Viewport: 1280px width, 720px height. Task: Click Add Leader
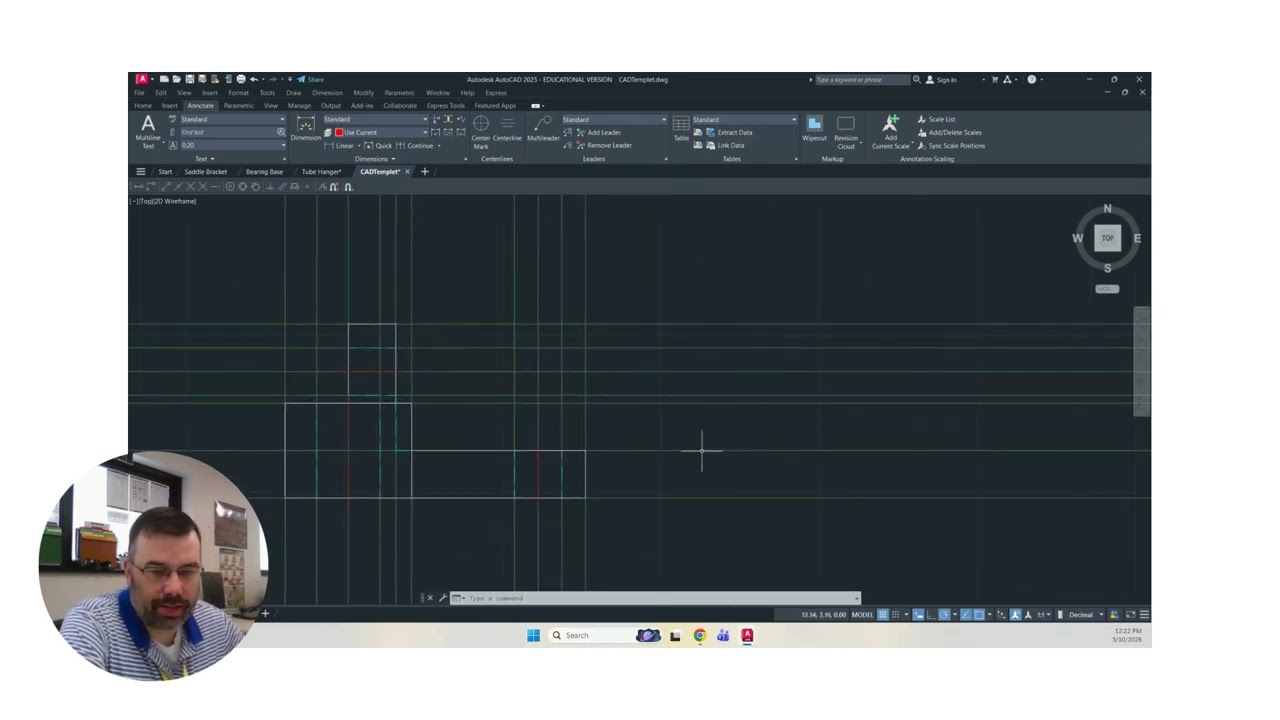[598, 132]
